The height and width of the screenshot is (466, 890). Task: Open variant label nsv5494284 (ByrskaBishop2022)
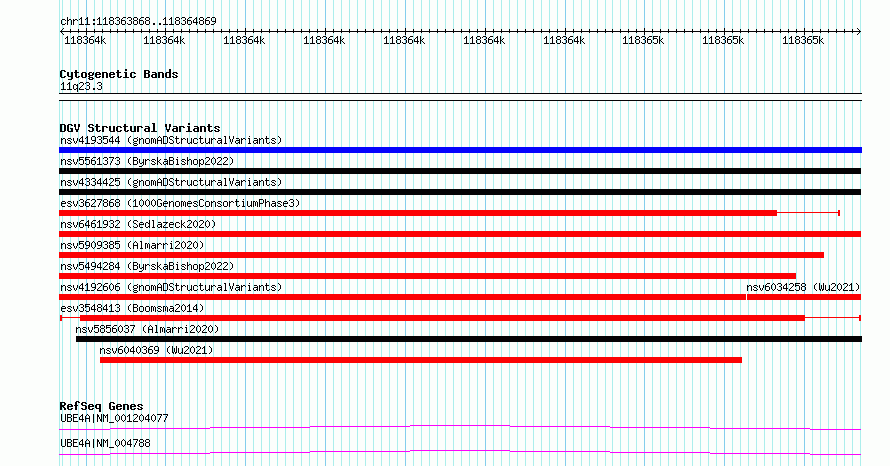(x=147, y=266)
